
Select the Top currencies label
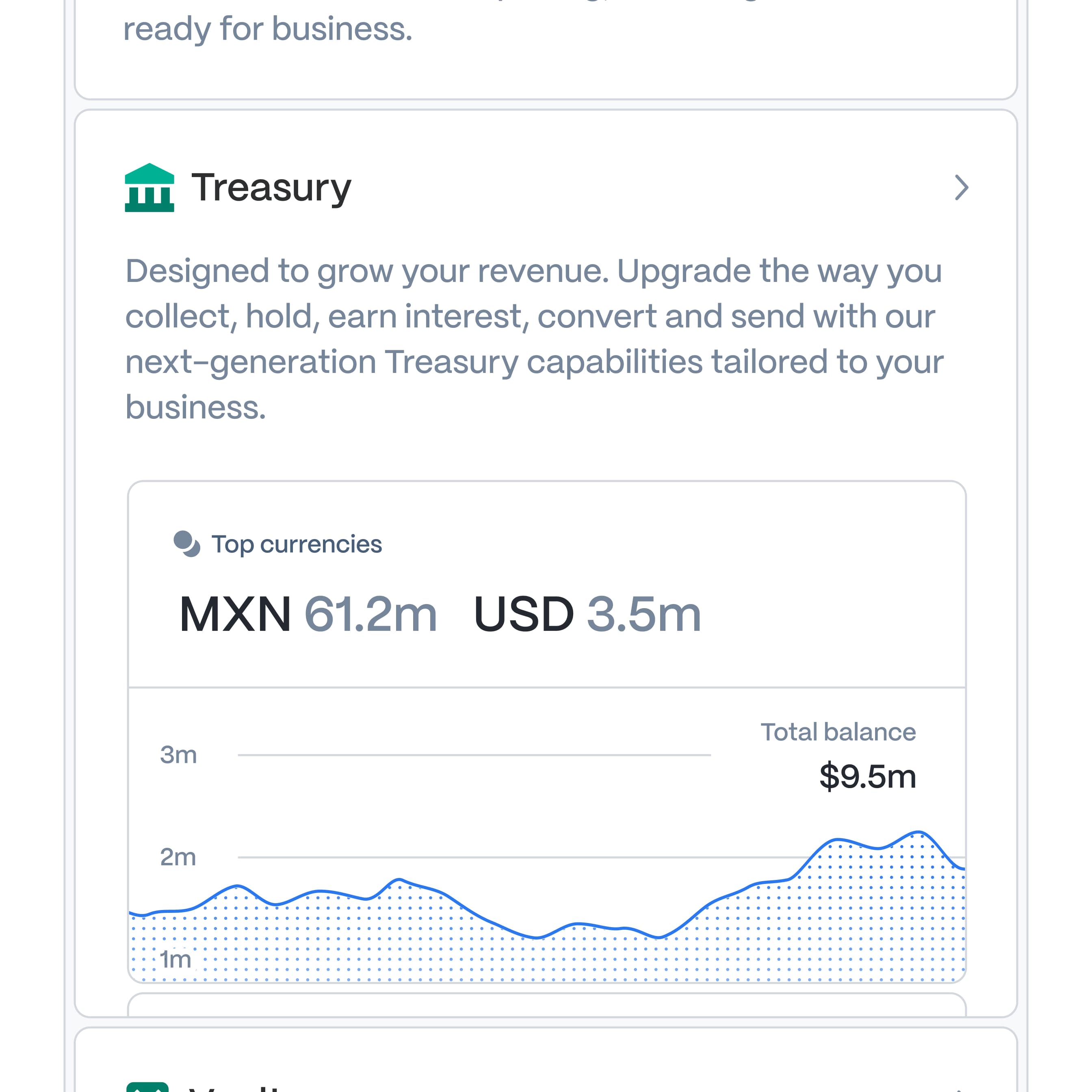click(297, 544)
